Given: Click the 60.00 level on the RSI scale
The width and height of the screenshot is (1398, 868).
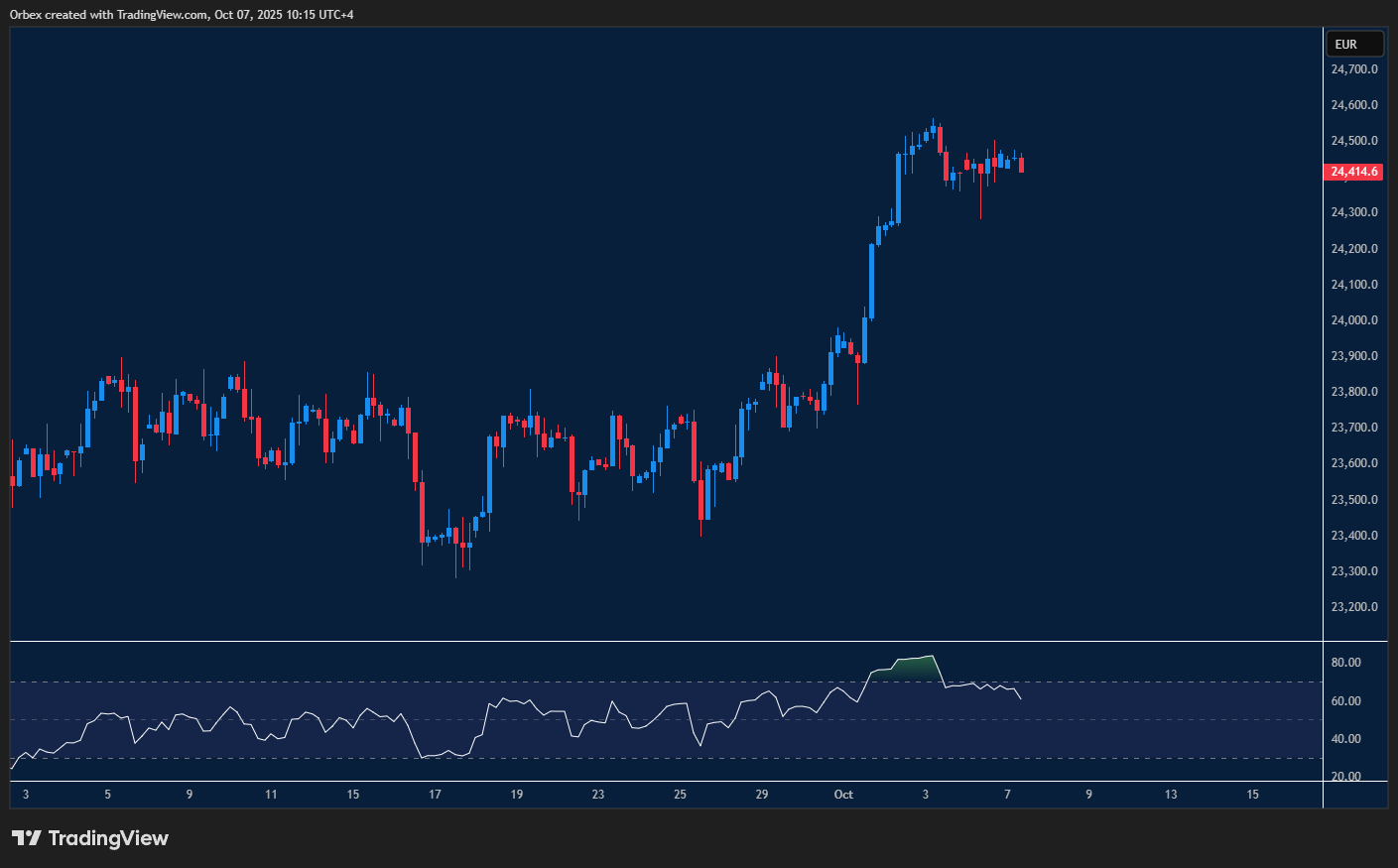Looking at the screenshot, I should click(1345, 701).
